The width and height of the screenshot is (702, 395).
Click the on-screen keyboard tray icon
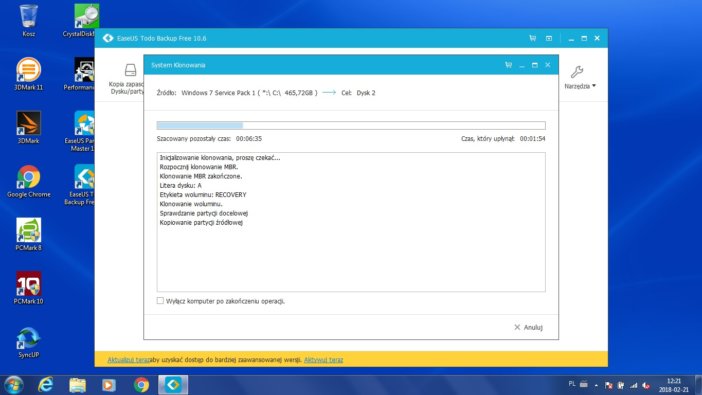click(x=584, y=384)
